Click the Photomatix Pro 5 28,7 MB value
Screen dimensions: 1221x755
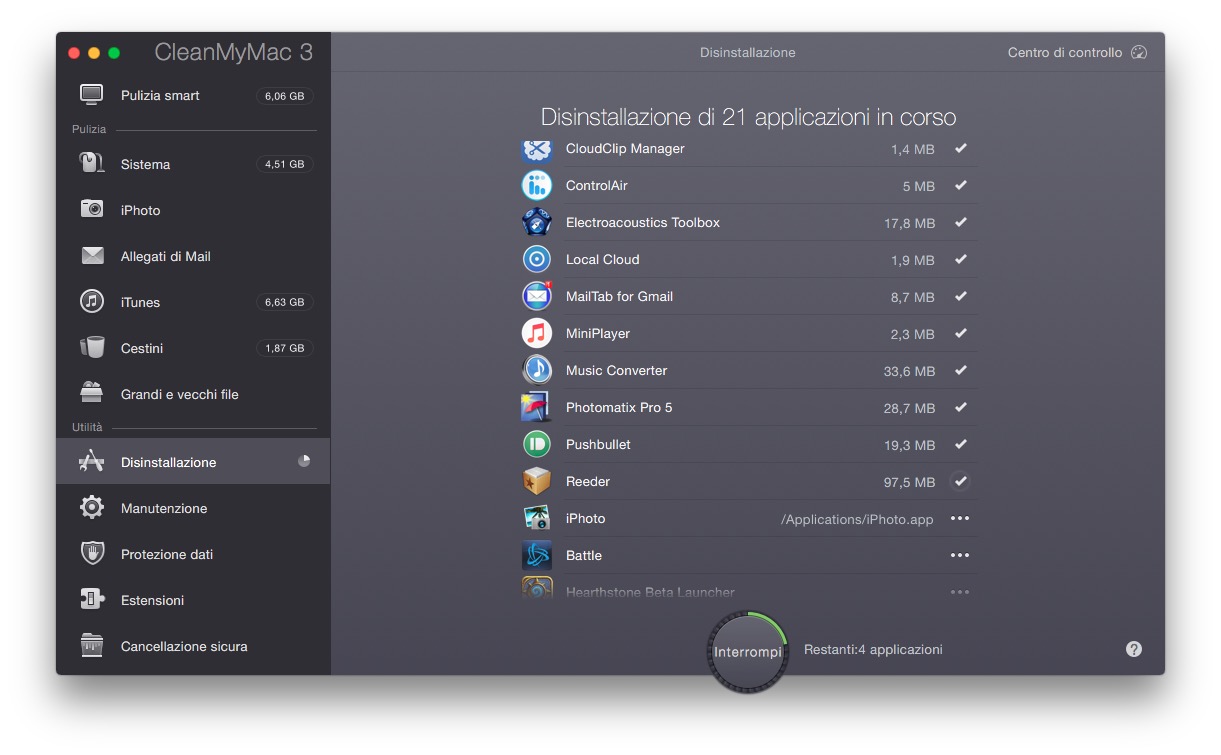coord(909,408)
